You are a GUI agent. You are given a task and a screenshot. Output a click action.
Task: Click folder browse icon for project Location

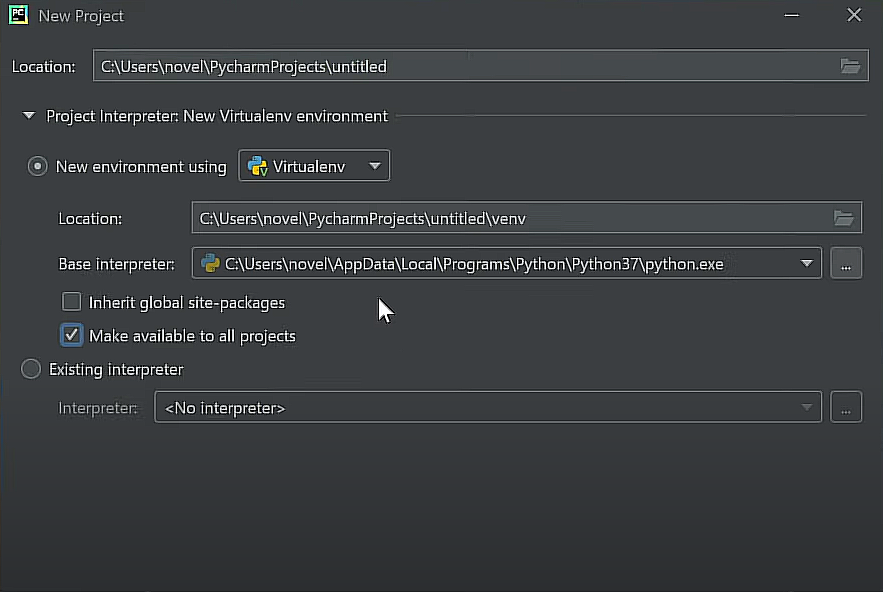[850, 67]
